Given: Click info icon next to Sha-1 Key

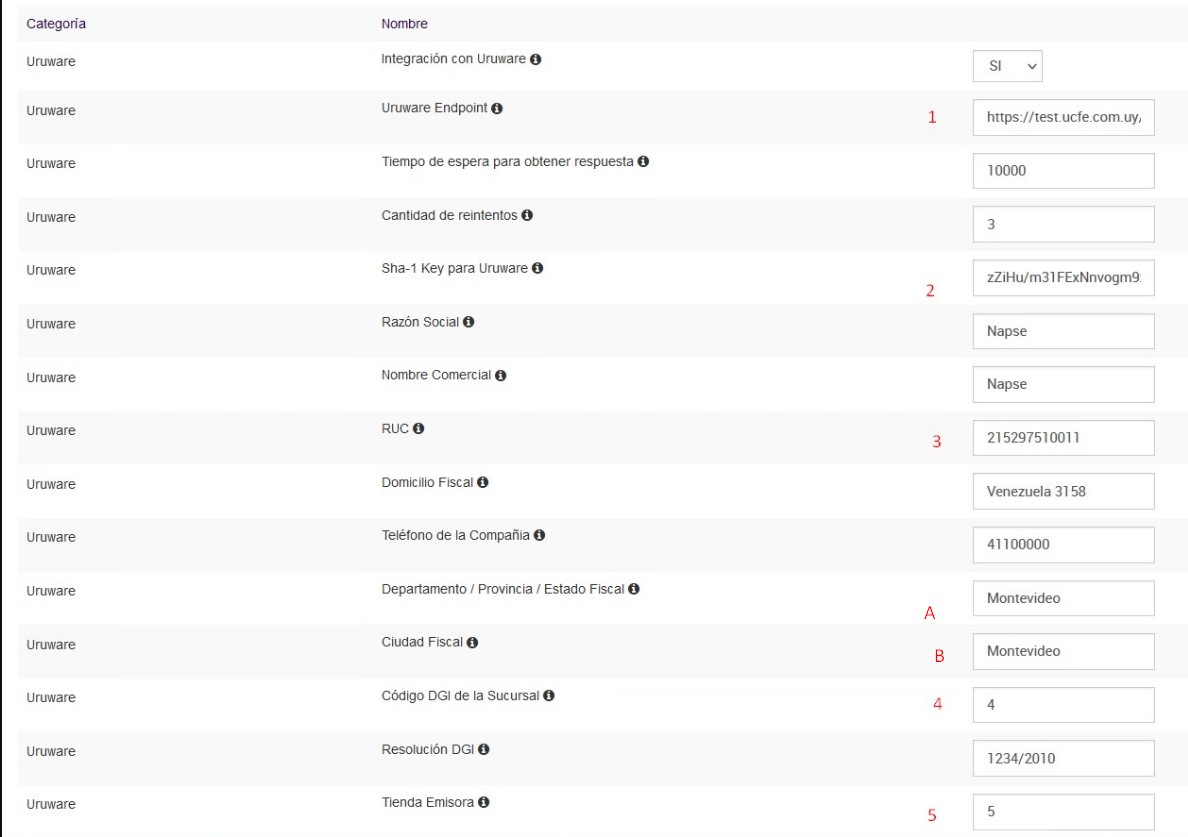Looking at the screenshot, I should 537,269.
